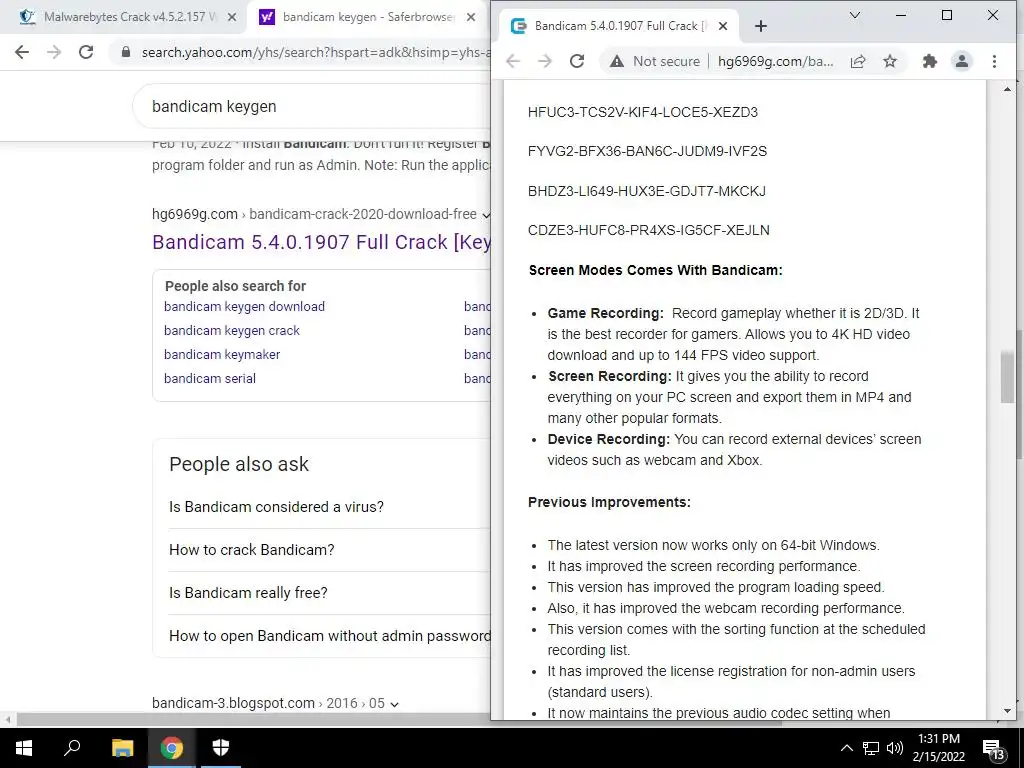Open Windows Security shield in taskbar
1024x768 pixels.
click(221, 748)
